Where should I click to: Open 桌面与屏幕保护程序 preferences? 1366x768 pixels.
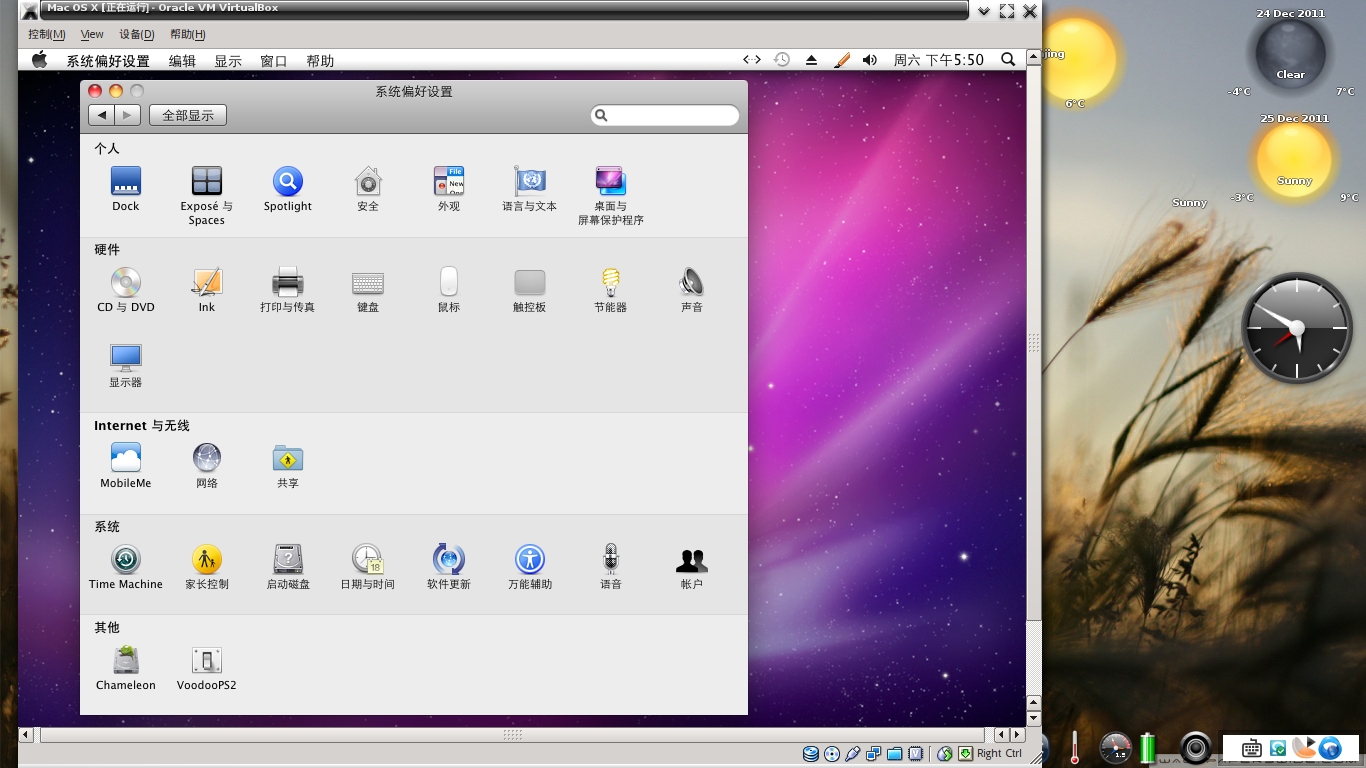click(610, 196)
